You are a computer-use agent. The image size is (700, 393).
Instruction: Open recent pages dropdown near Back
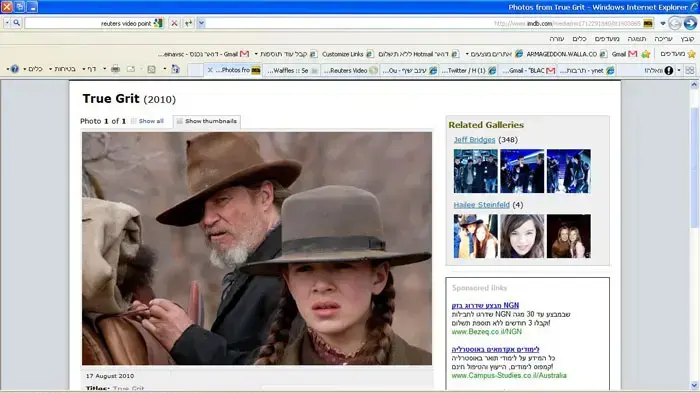663,23
